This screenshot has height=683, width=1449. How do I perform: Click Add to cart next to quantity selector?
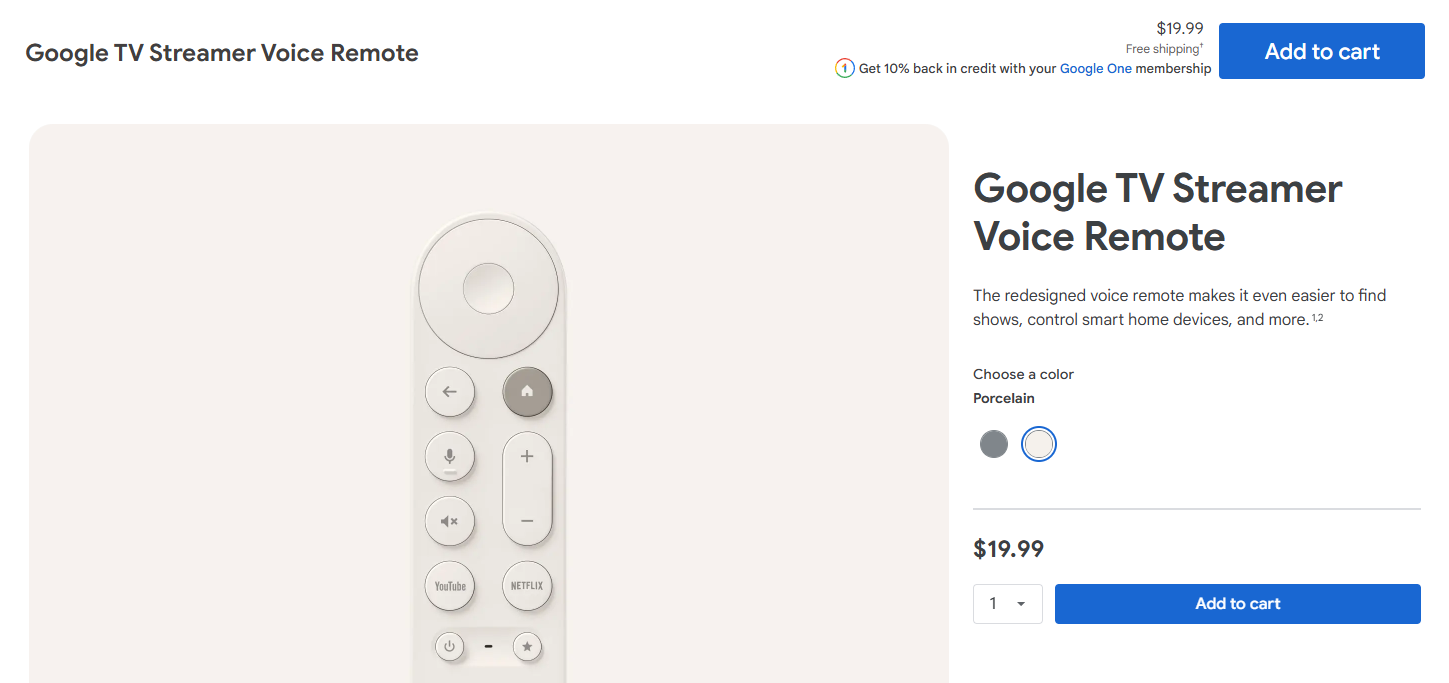point(1237,604)
